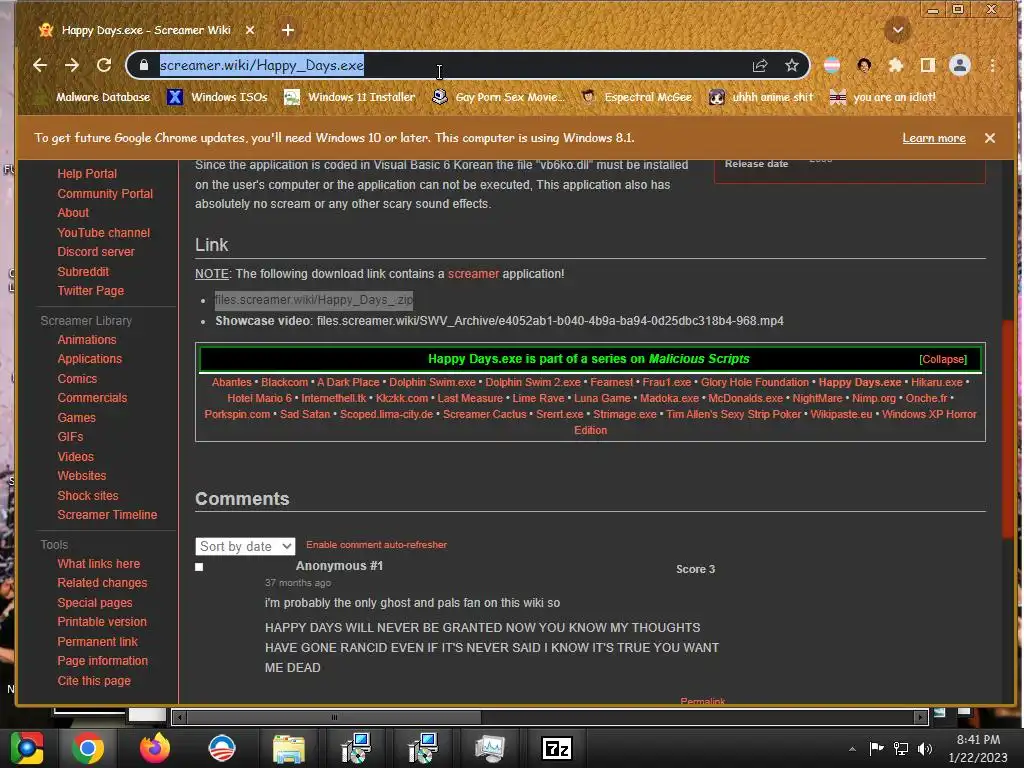Open Google Chrome from the taskbar

tap(88, 748)
